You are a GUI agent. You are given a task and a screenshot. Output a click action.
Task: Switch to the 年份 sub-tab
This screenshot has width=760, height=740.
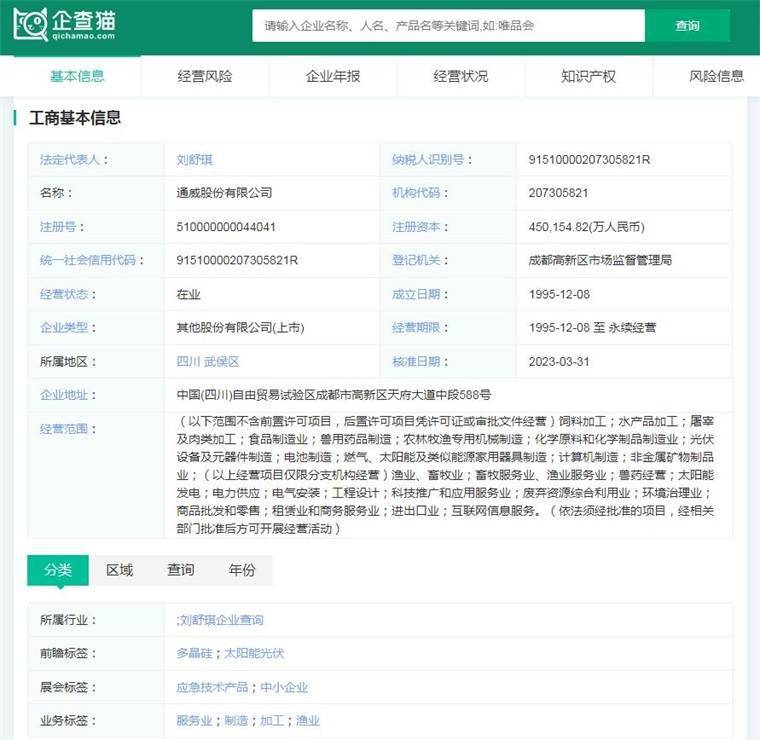coord(241,570)
